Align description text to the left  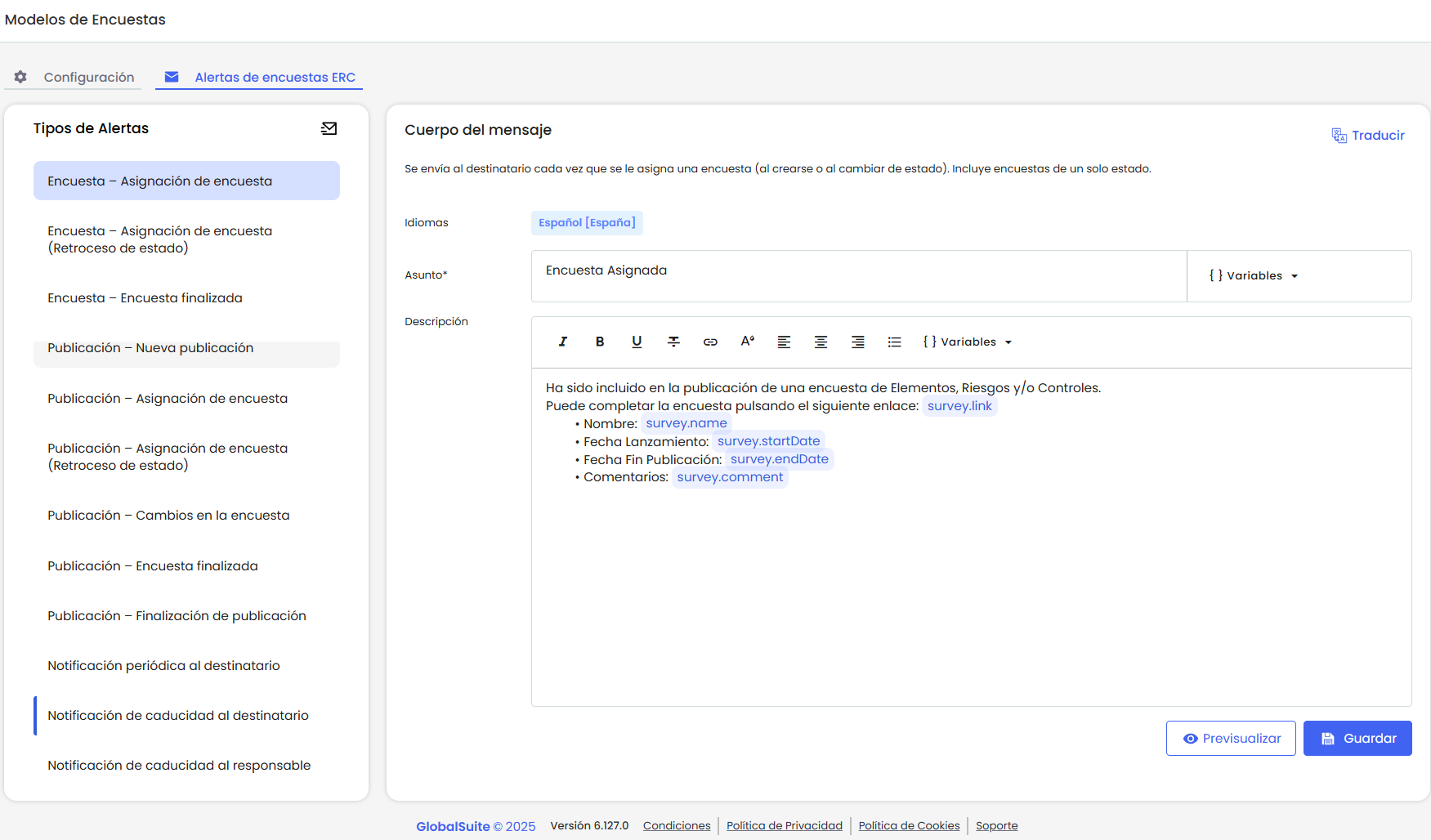pos(784,342)
